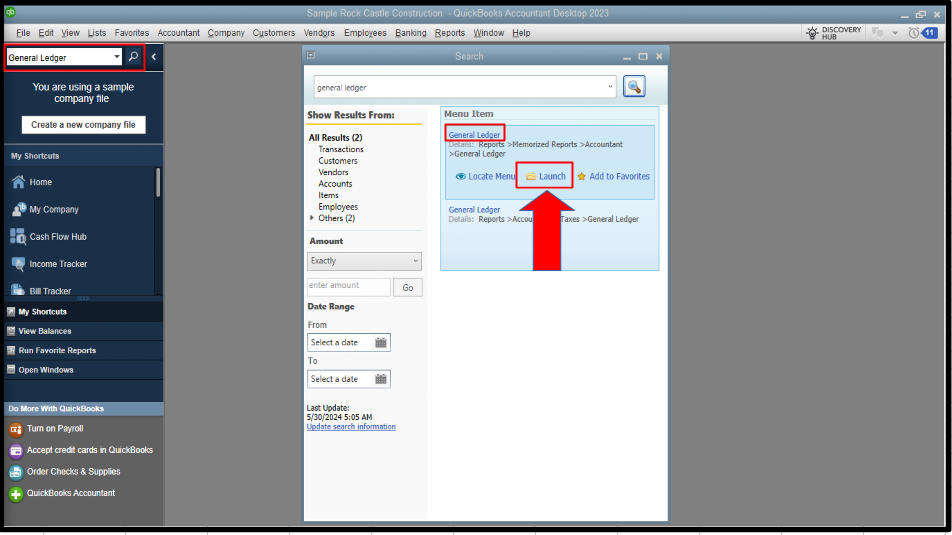Click the To Select a date field

point(348,379)
